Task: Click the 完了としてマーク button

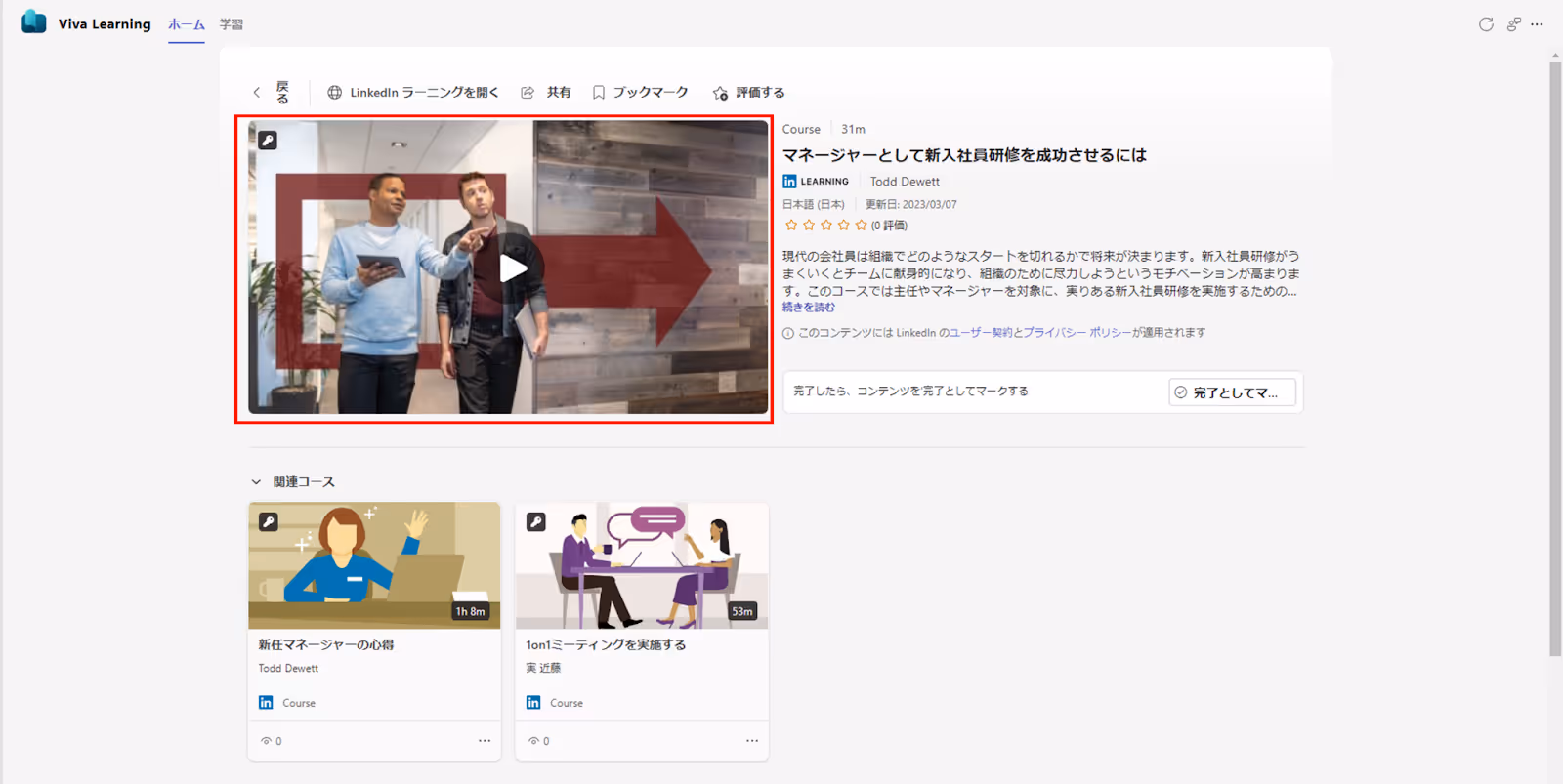Action: tap(1232, 392)
